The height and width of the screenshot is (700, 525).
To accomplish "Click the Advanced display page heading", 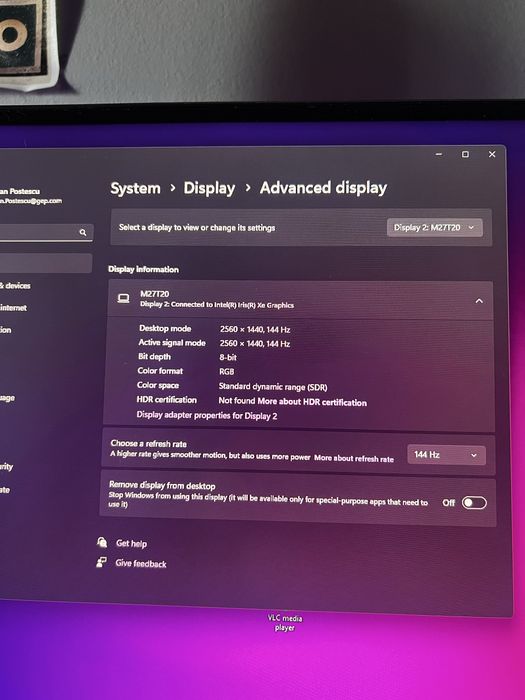I will coord(323,188).
